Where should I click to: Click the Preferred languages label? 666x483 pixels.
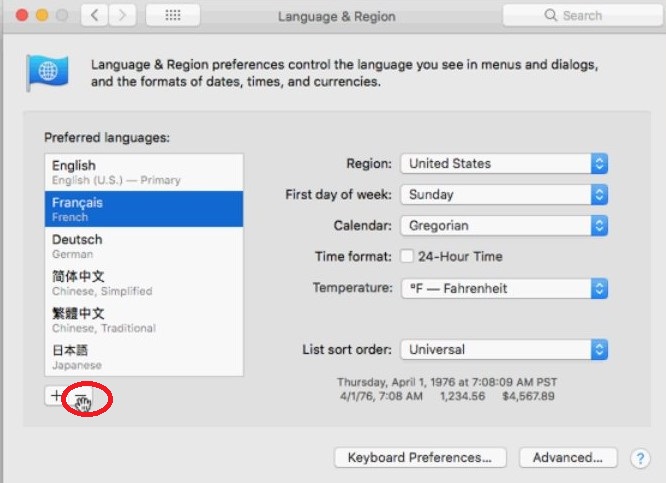pos(107,138)
